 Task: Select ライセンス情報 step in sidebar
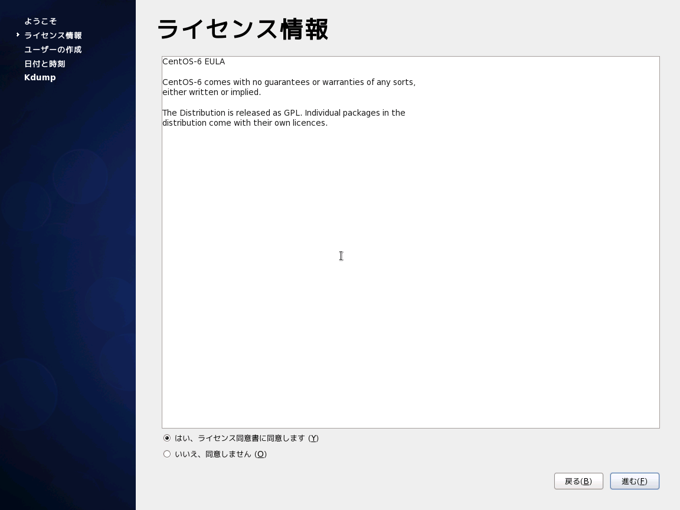tap(53, 35)
